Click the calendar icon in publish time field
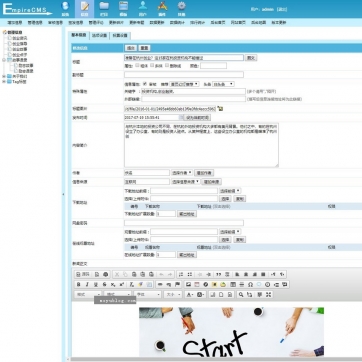362x362 pixels. pos(181,117)
